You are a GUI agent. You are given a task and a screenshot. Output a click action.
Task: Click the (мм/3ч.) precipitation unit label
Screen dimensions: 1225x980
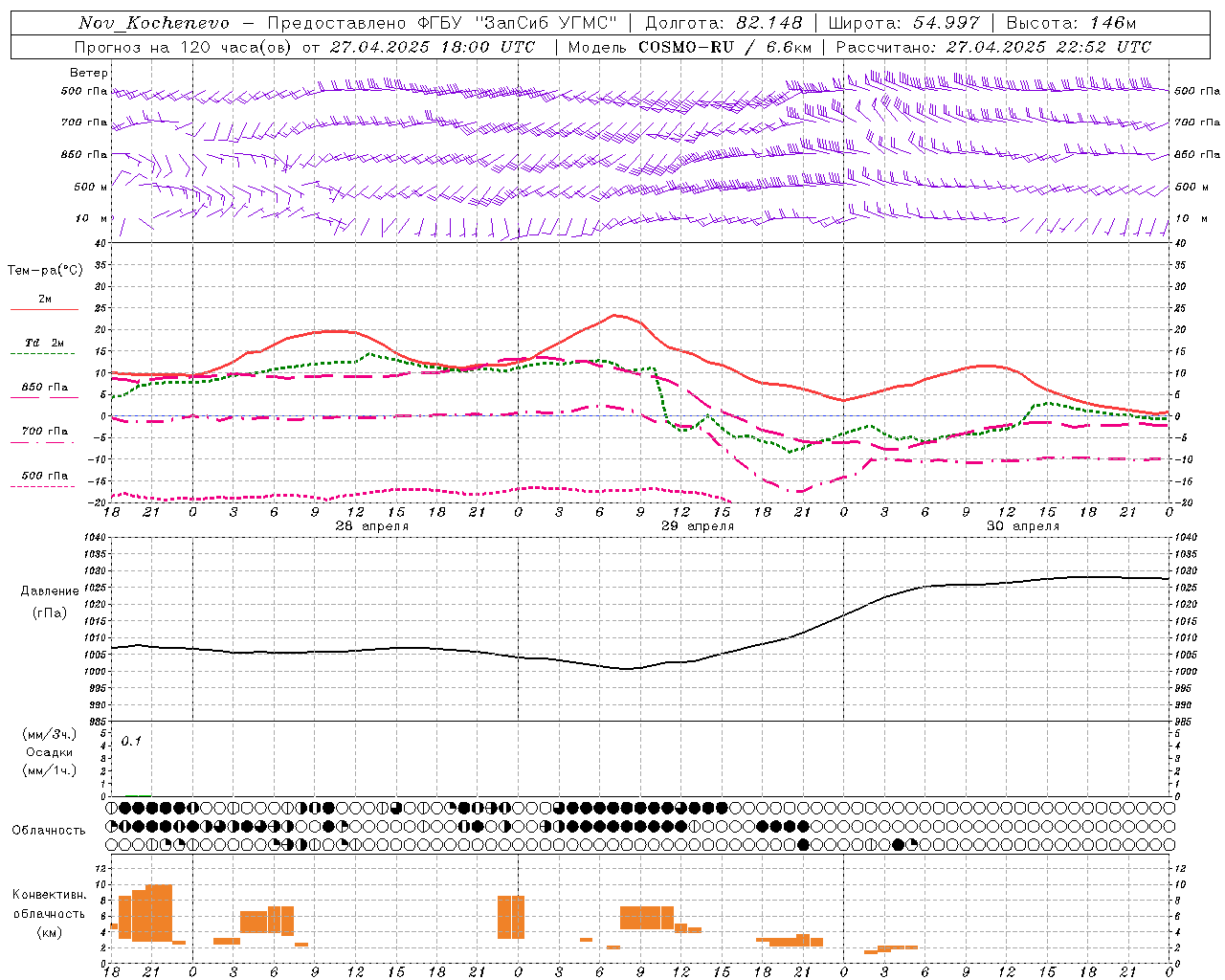(50, 734)
